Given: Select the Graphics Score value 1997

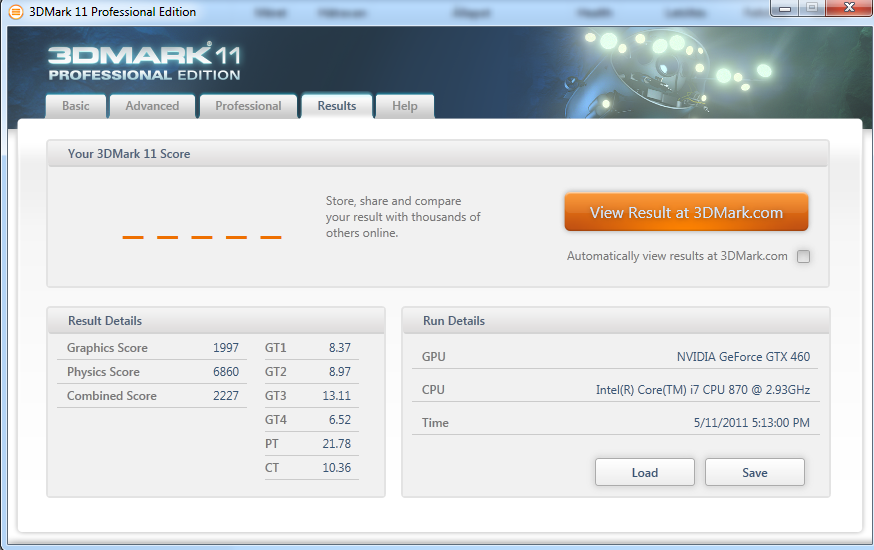Looking at the screenshot, I should point(226,348).
